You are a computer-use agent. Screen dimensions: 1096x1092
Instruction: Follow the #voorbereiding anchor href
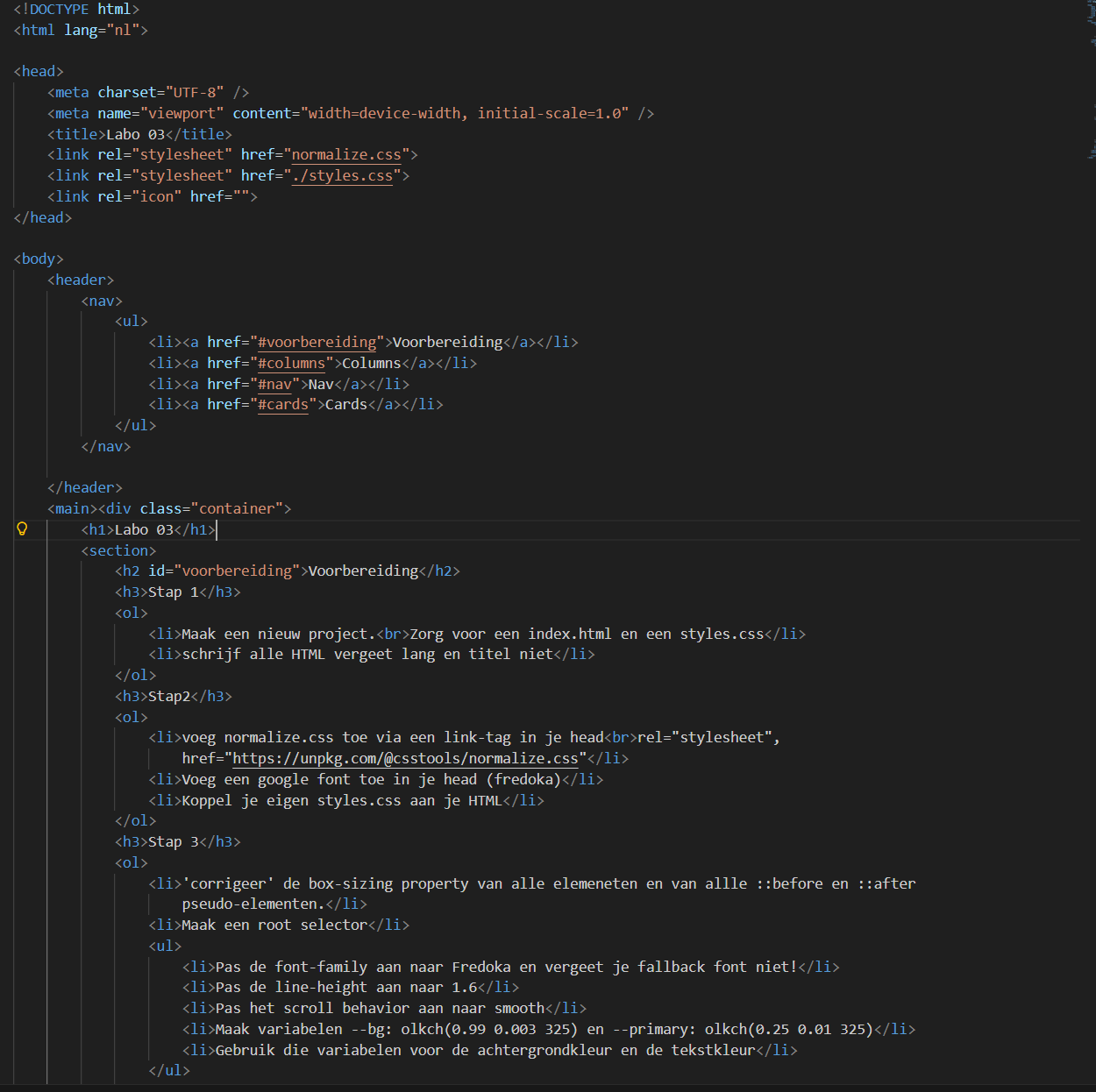pos(317,343)
